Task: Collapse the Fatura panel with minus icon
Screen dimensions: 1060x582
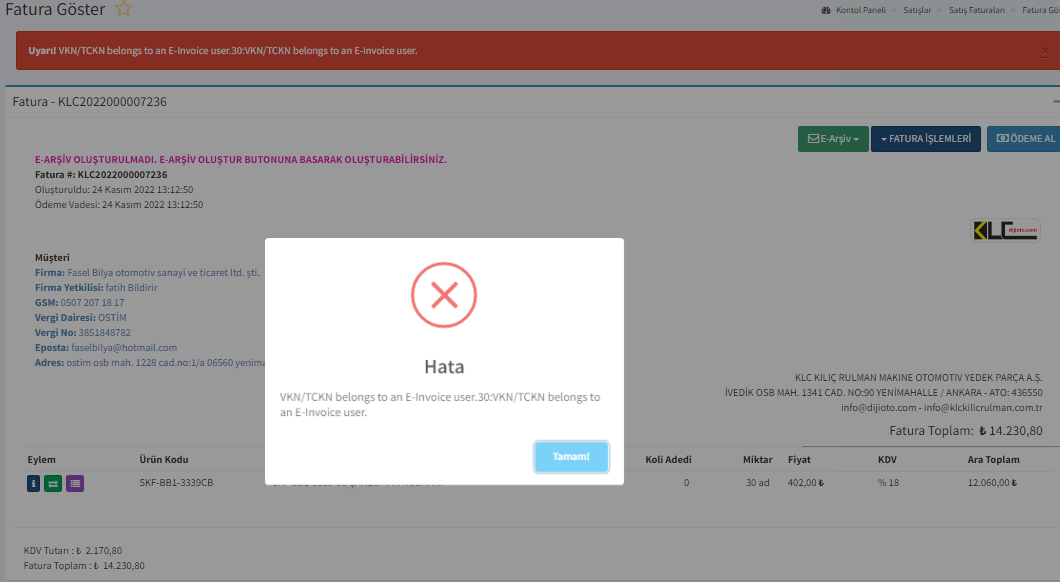Action: [x=1056, y=102]
